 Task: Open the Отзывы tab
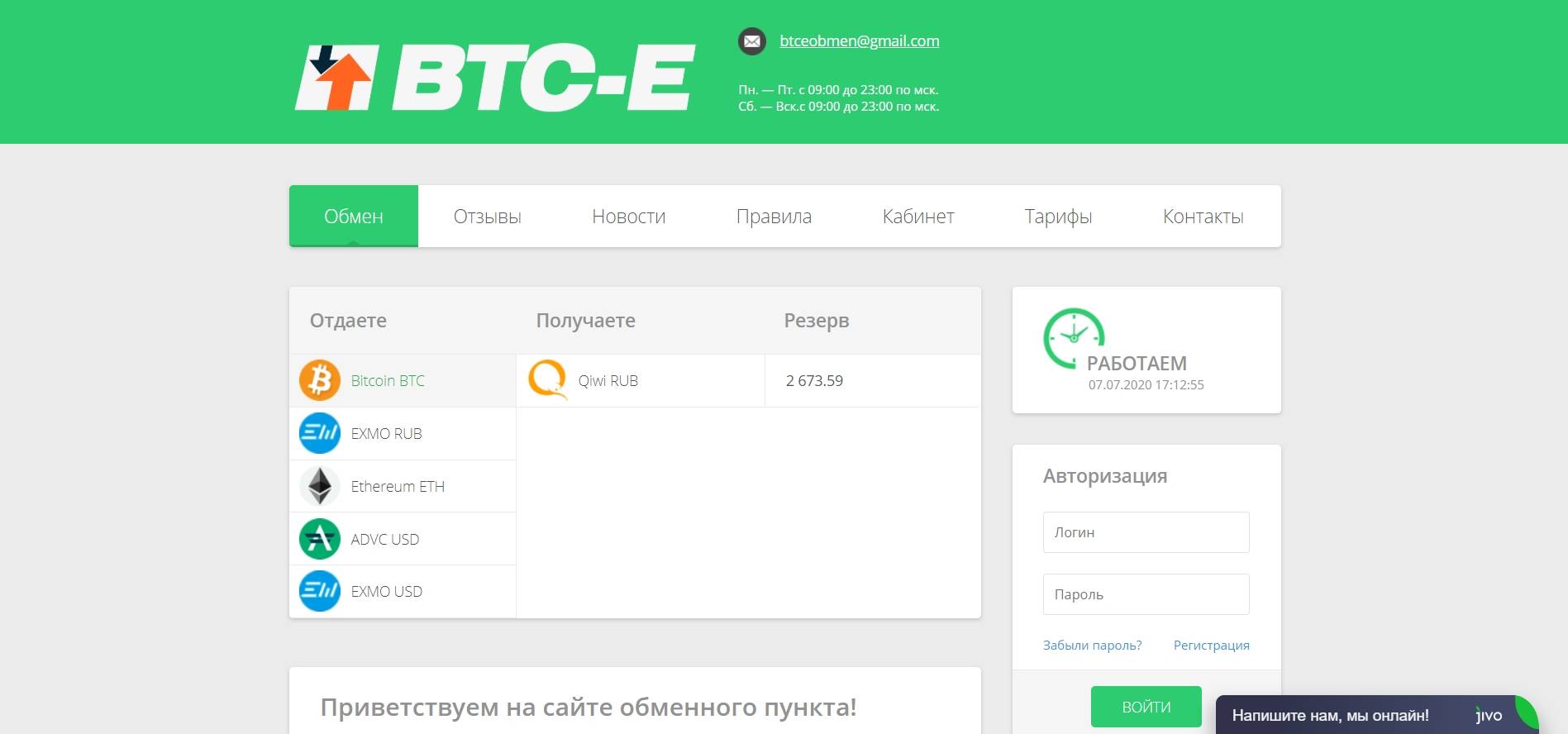click(x=488, y=217)
